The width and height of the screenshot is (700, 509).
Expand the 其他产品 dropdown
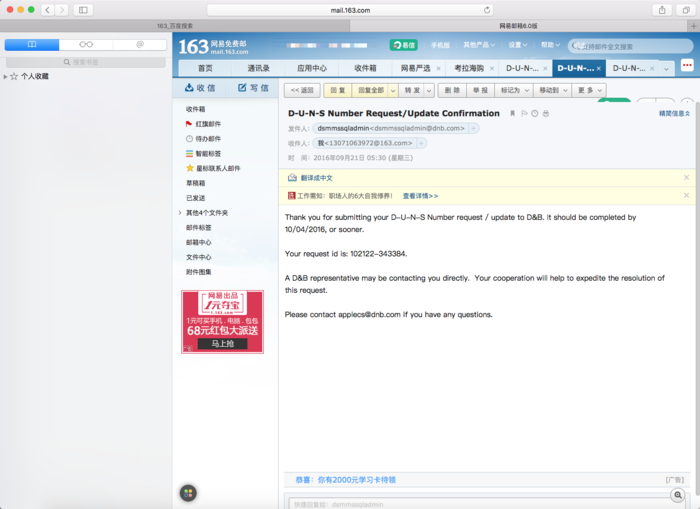coord(479,45)
